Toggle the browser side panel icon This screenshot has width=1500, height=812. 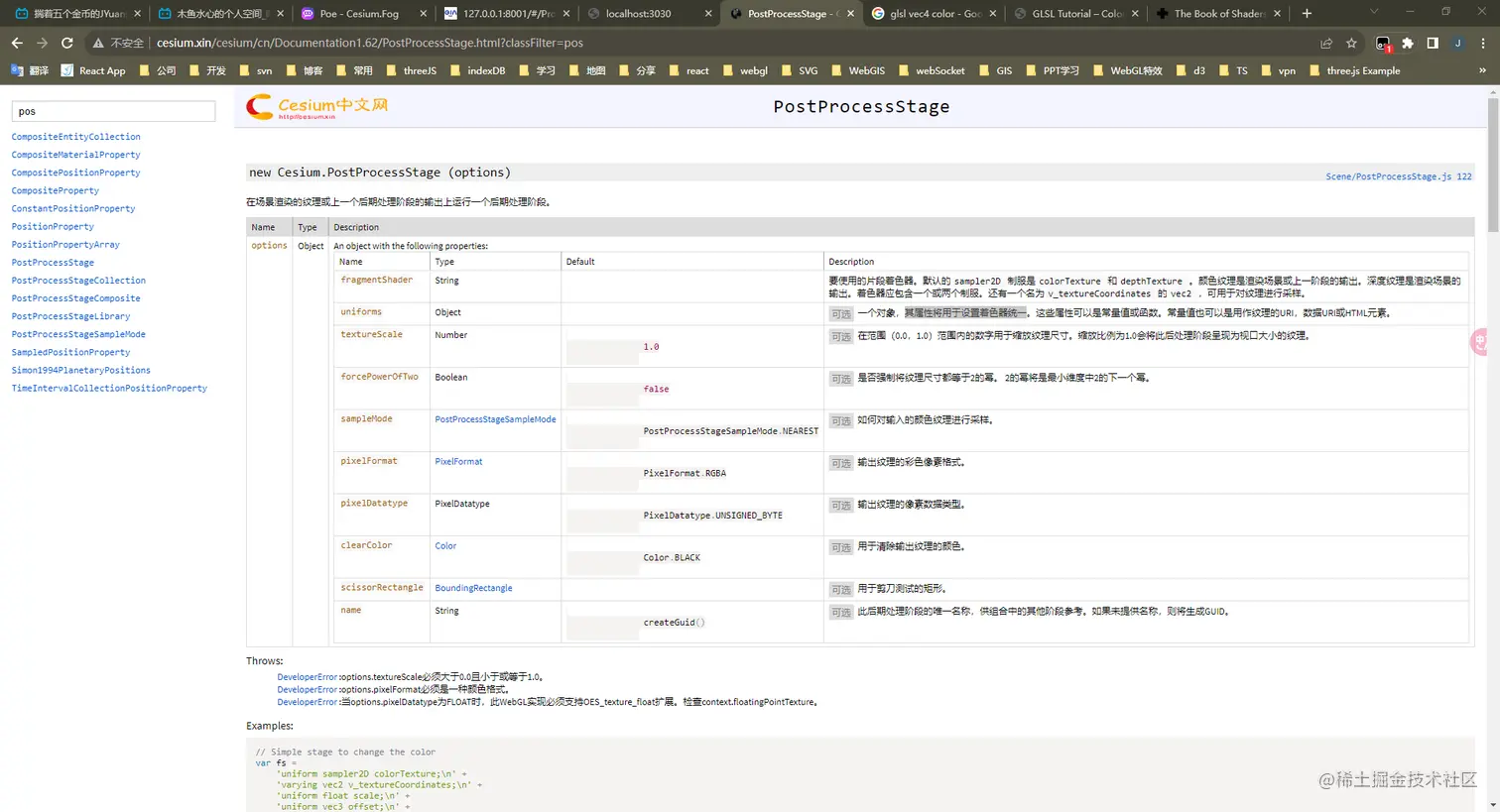pyautogui.click(x=1433, y=43)
